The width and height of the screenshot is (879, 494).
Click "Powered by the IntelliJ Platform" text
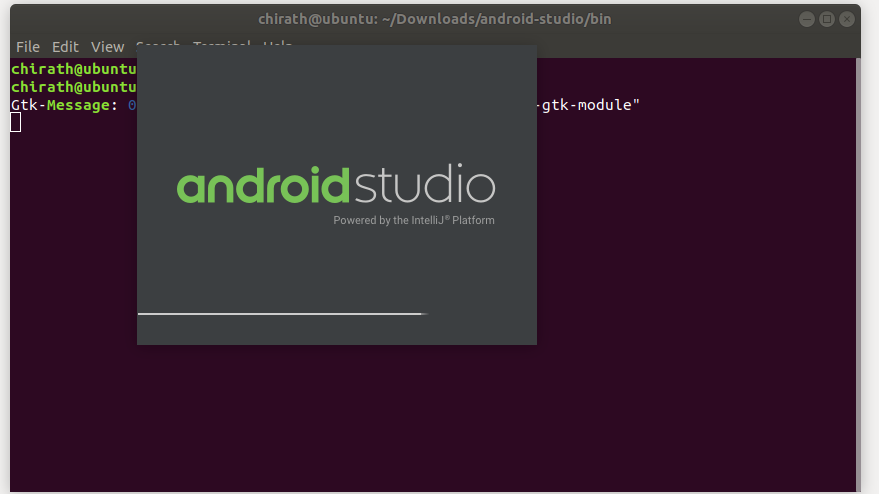click(x=414, y=220)
